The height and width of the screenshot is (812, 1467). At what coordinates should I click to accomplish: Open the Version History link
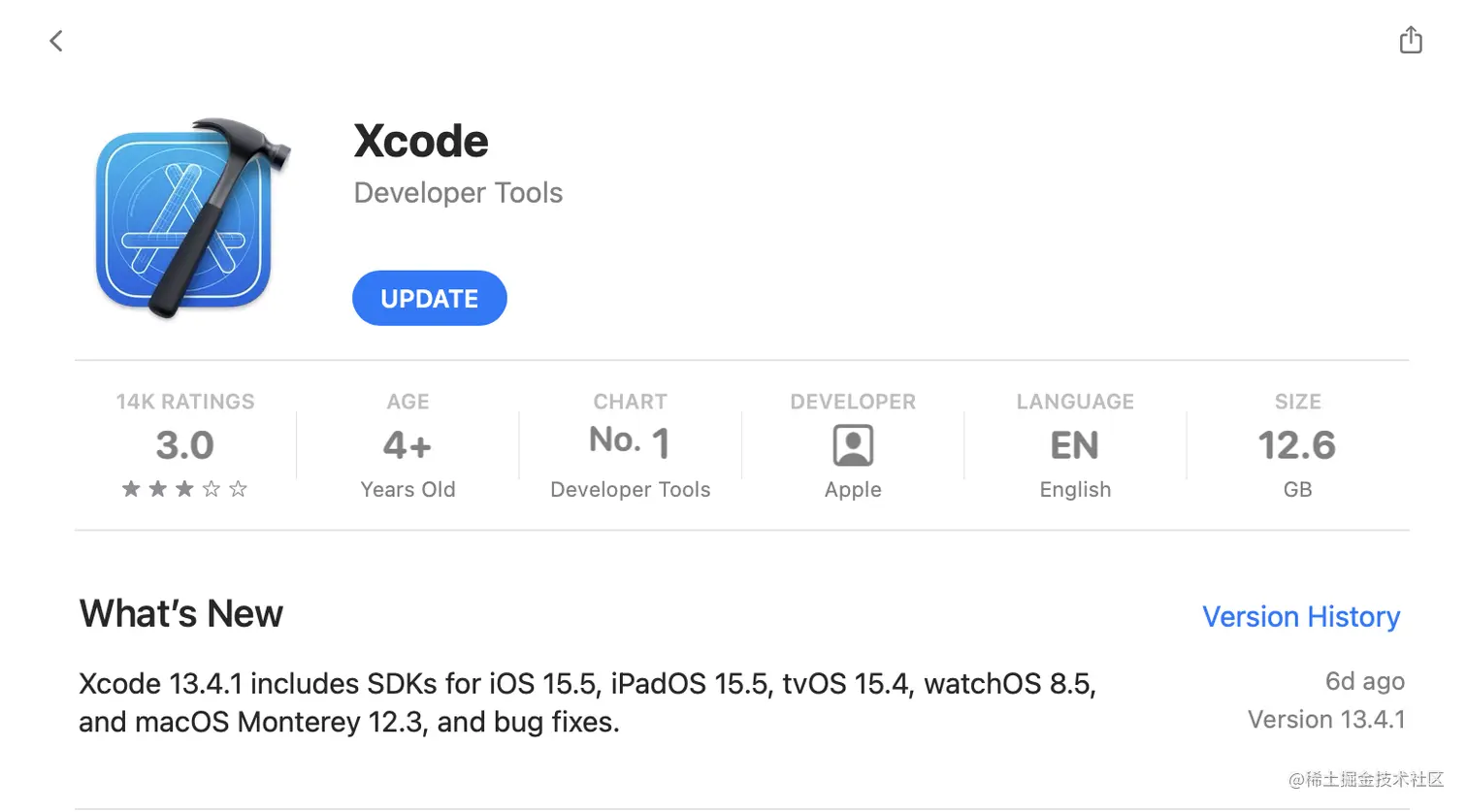(1300, 617)
